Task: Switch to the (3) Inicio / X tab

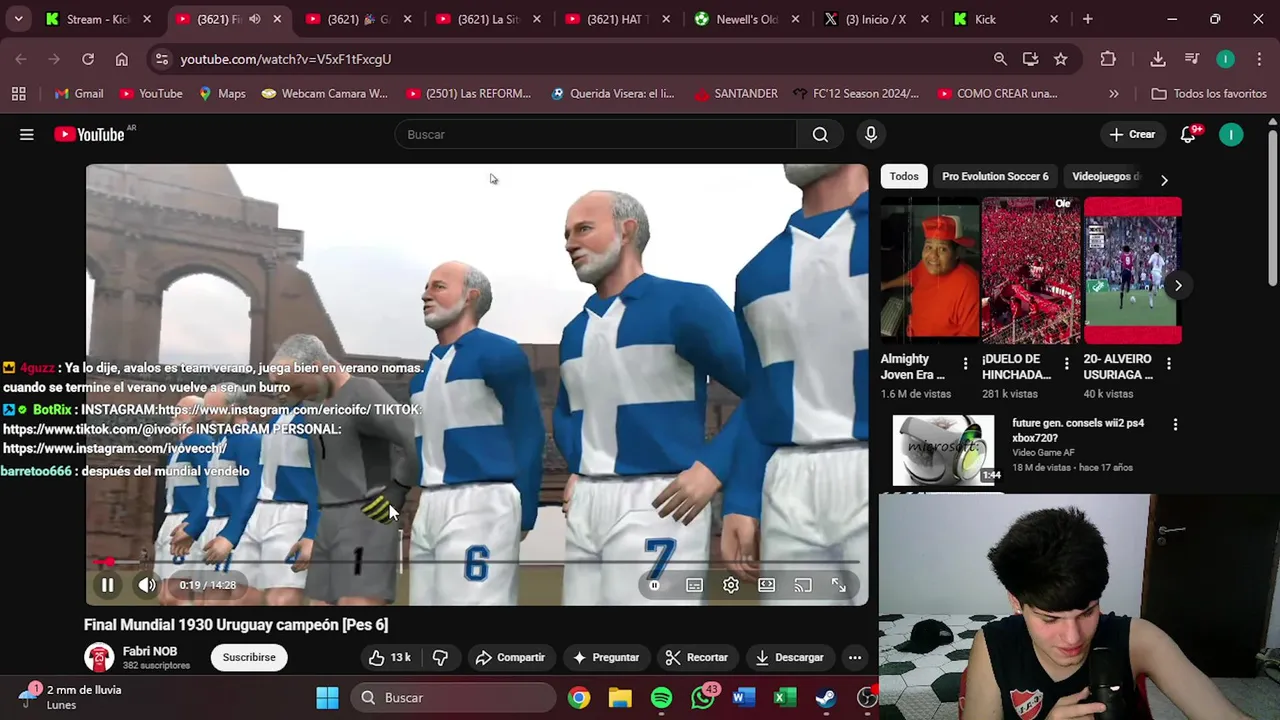Action: [876, 19]
